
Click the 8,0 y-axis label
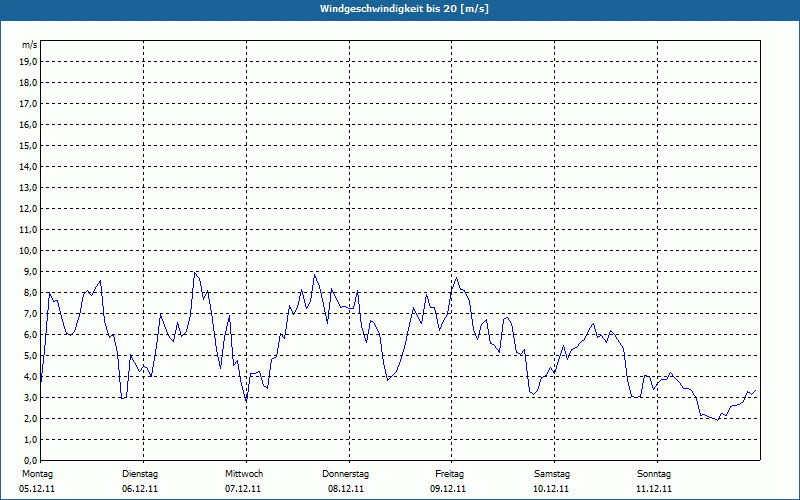pyautogui.click(x=30, y=292)
